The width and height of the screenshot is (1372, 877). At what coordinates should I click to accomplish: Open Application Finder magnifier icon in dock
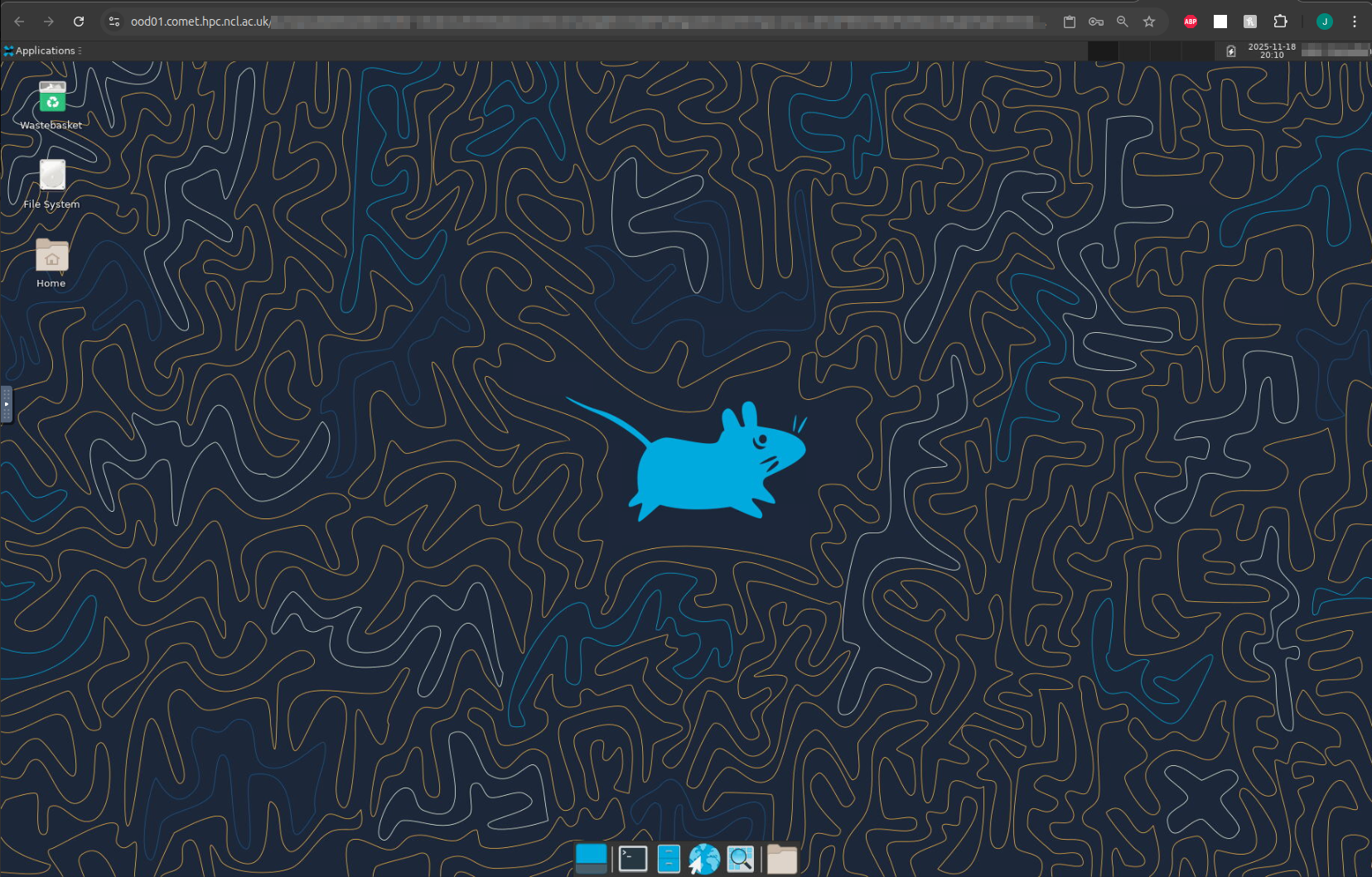tap(740, 859)
